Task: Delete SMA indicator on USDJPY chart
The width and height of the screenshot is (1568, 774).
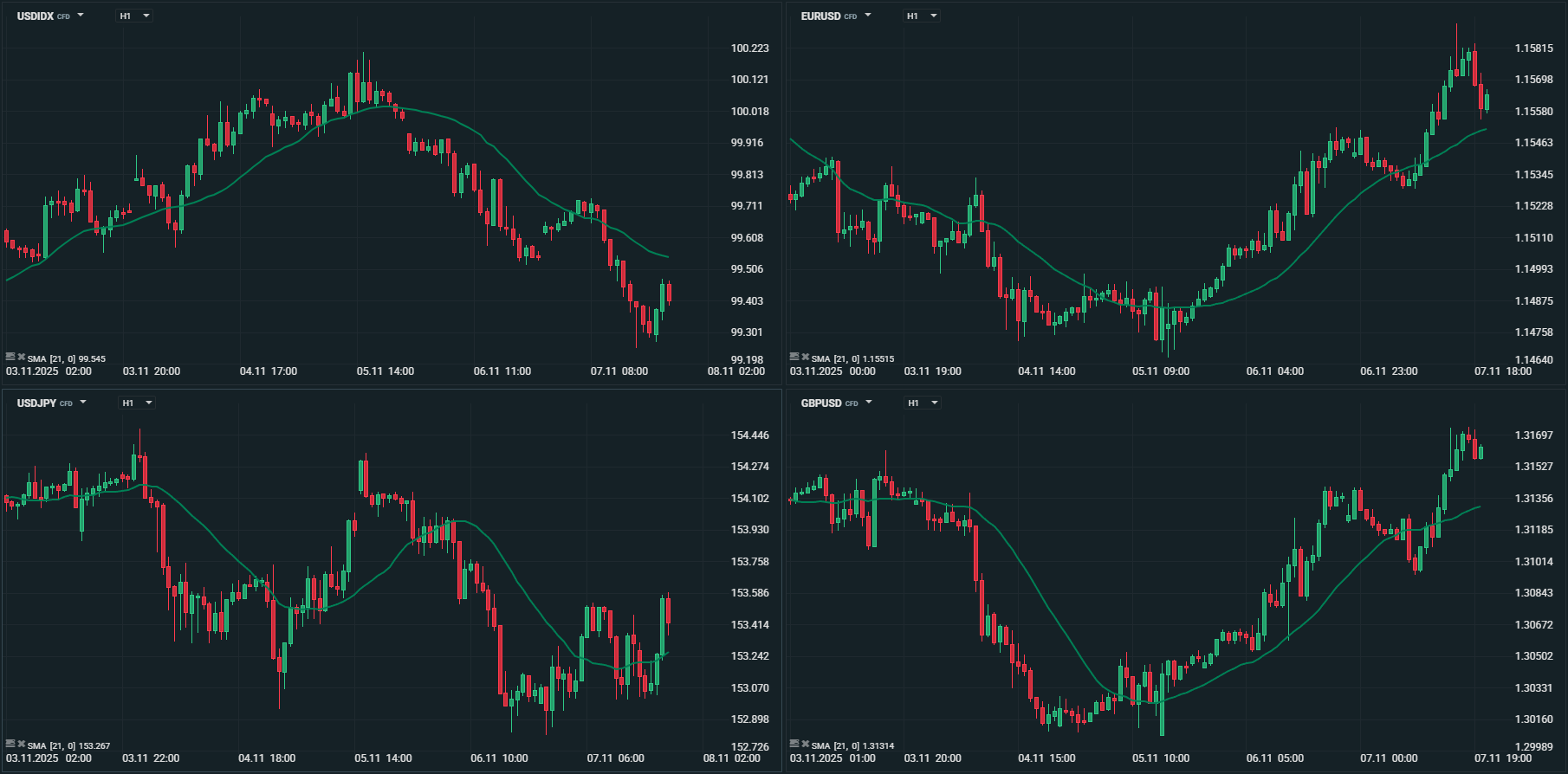Action: (21, 744)
